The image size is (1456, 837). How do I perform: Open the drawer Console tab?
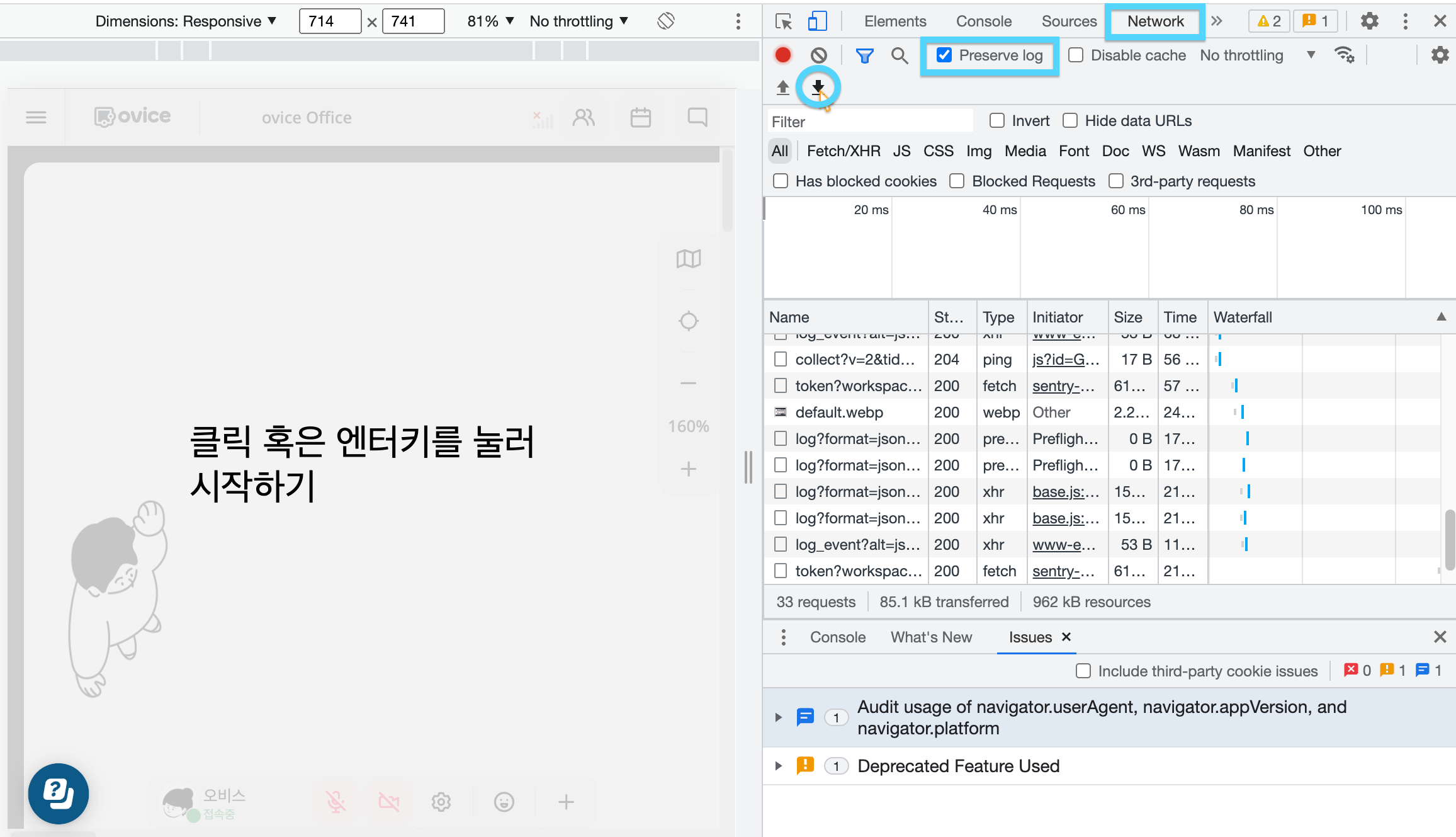838,637
